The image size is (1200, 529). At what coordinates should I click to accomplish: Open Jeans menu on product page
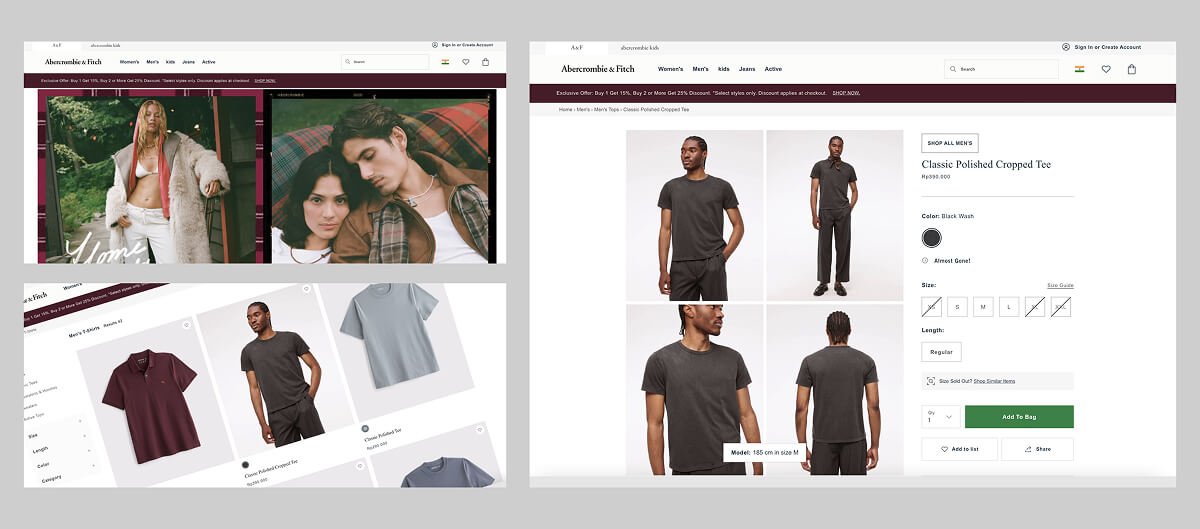747,69
